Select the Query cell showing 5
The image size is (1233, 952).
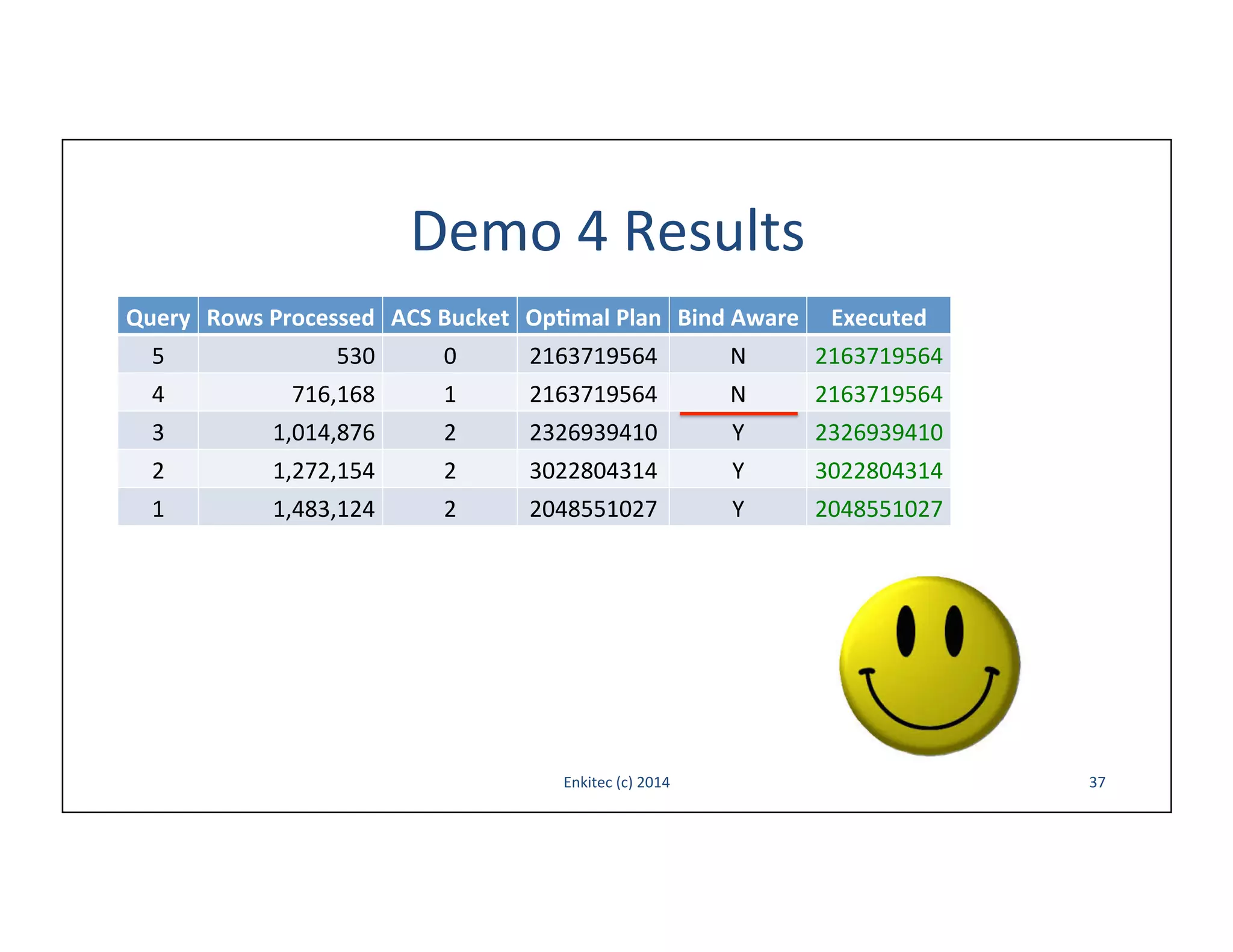(158, 356)
